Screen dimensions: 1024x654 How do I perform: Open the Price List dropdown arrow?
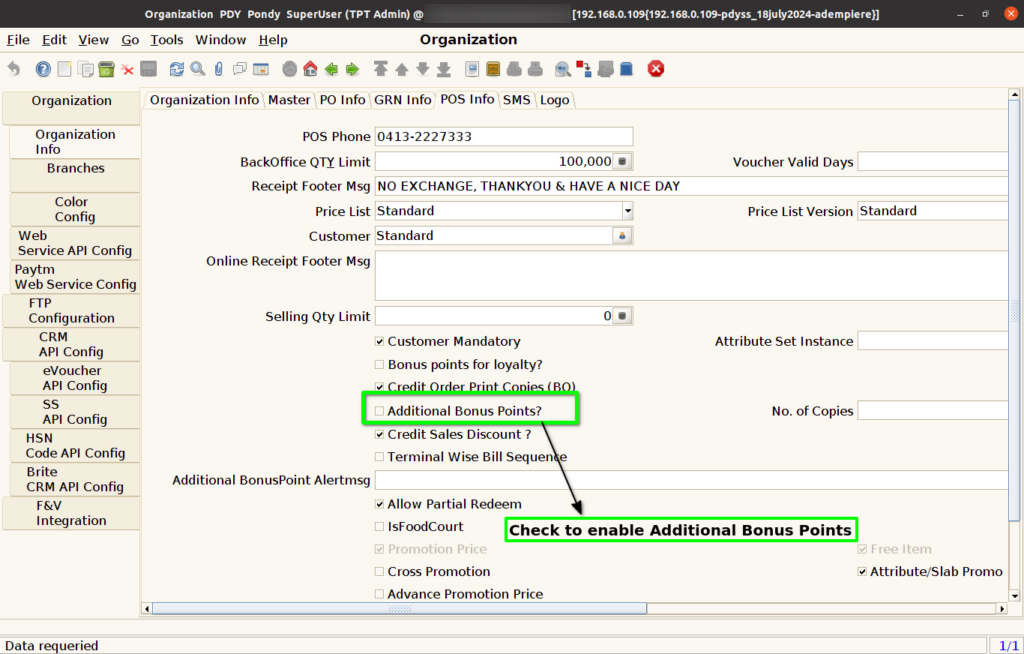pos(627,211)
